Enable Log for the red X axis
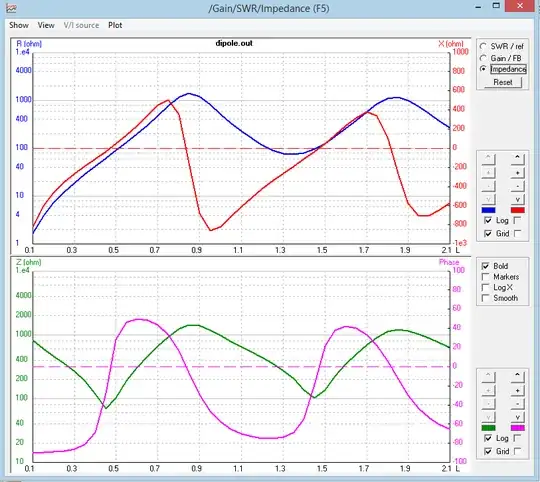540x482 pixels. (517, 220)
